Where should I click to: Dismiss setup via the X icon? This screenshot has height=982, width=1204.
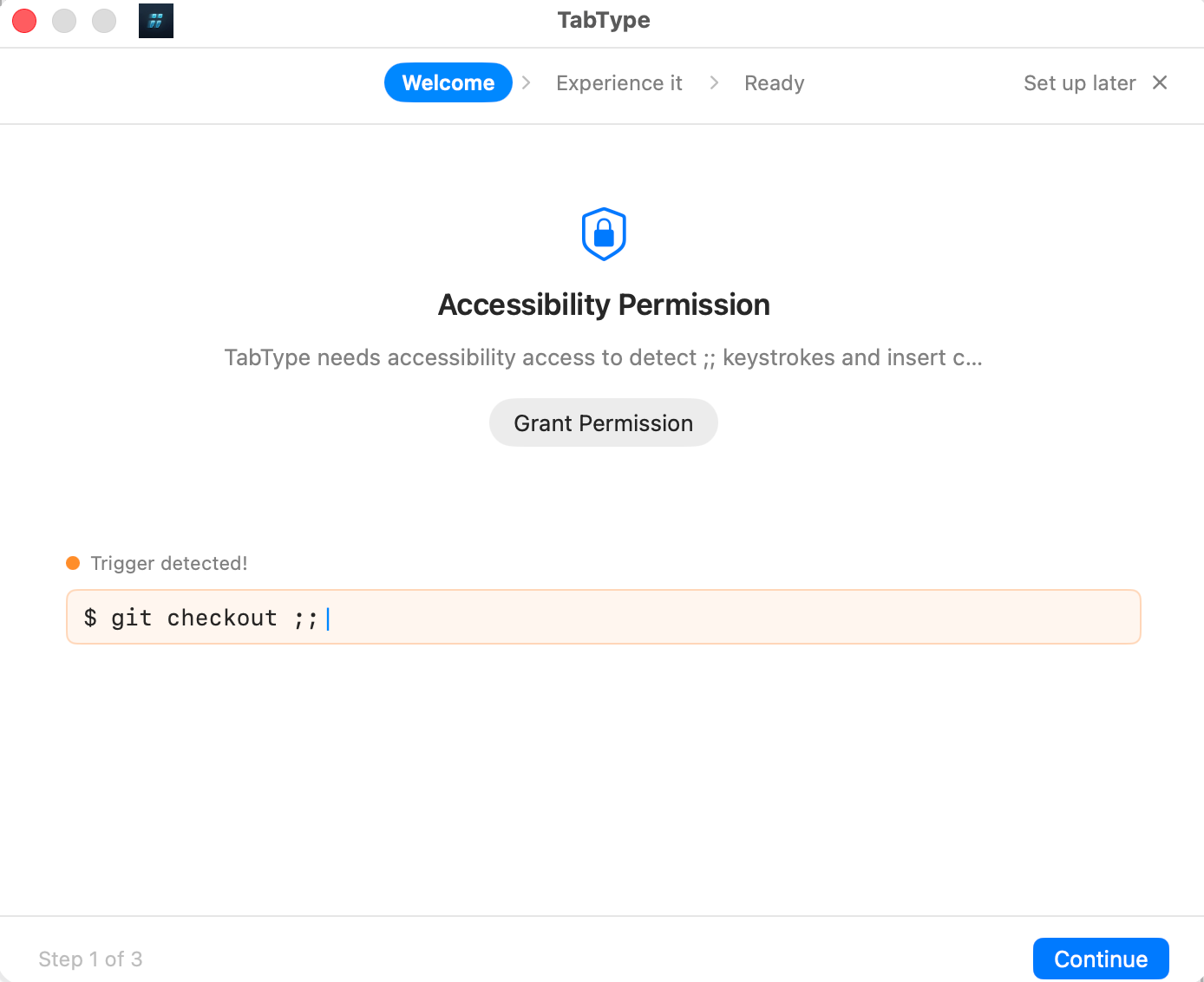1160,82
